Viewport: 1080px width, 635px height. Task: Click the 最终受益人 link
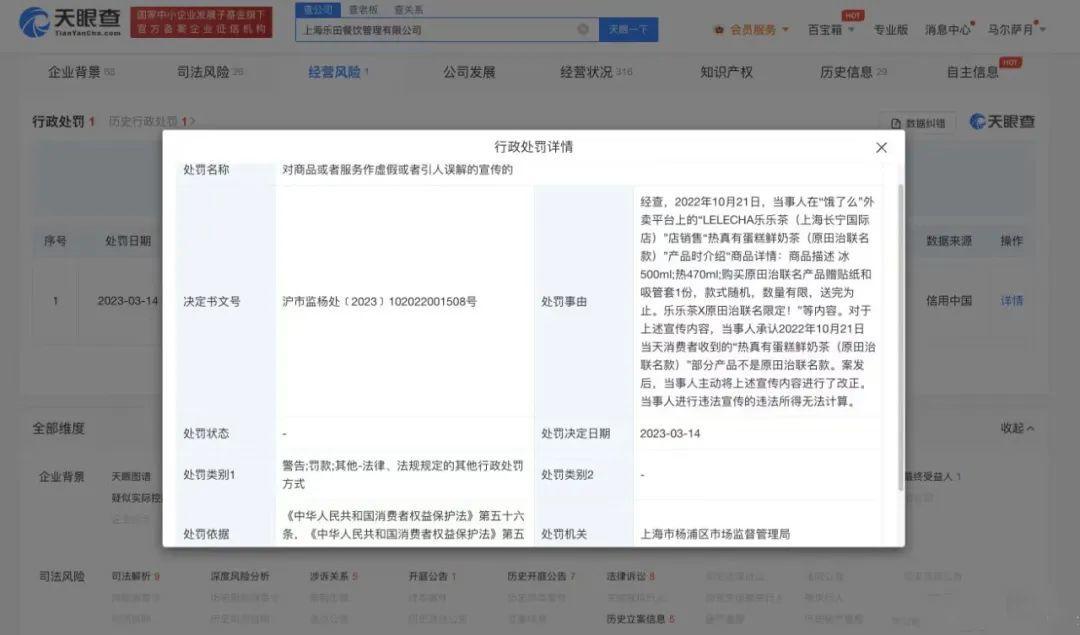[x=931, y=476]
